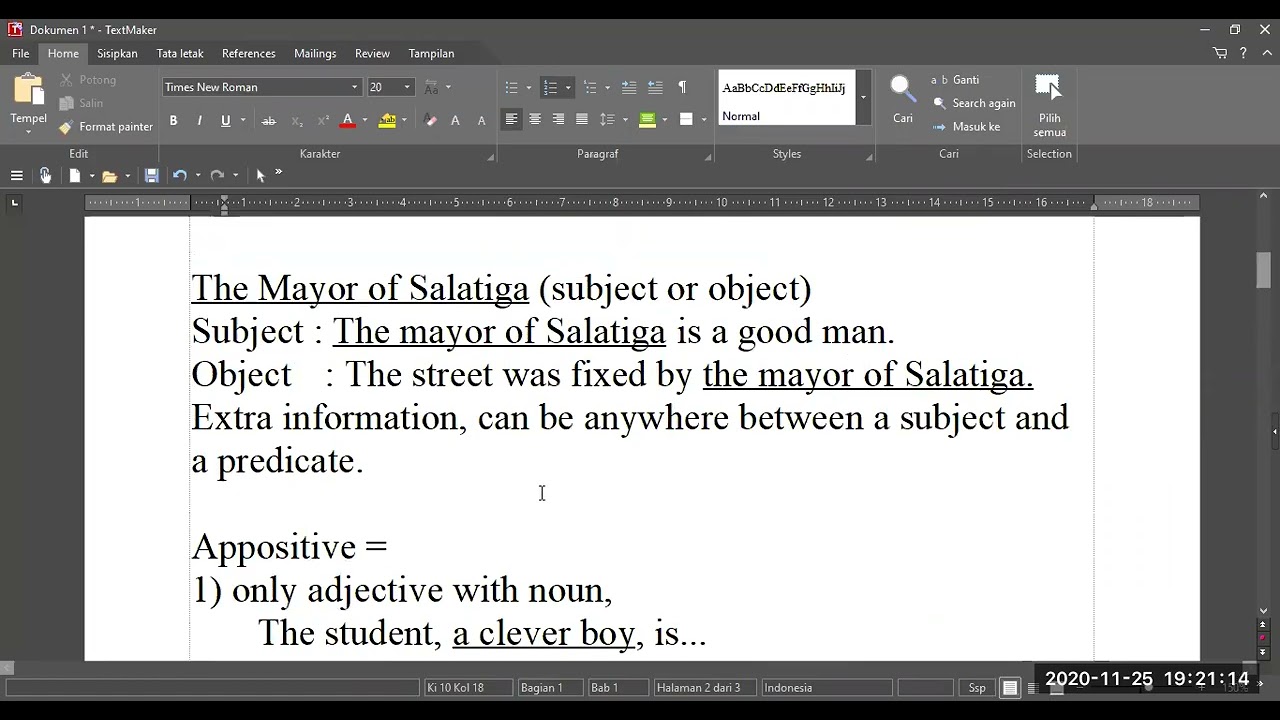Expand the line spacing dropdown arrow
The height and width of the screenshot is (720, 1280).
click(625, 120)
